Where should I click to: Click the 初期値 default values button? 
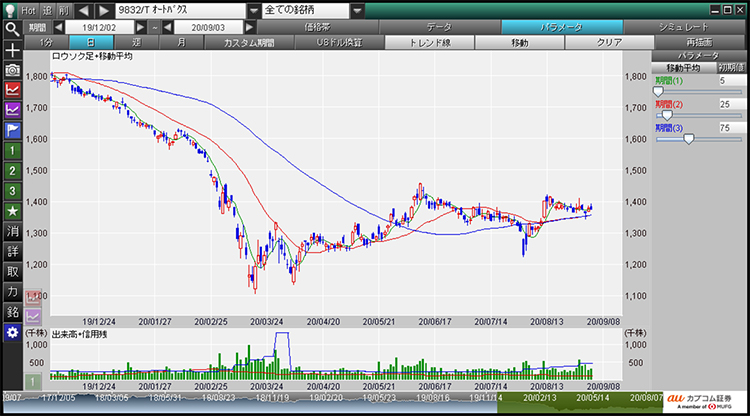[x=731, y=68]
